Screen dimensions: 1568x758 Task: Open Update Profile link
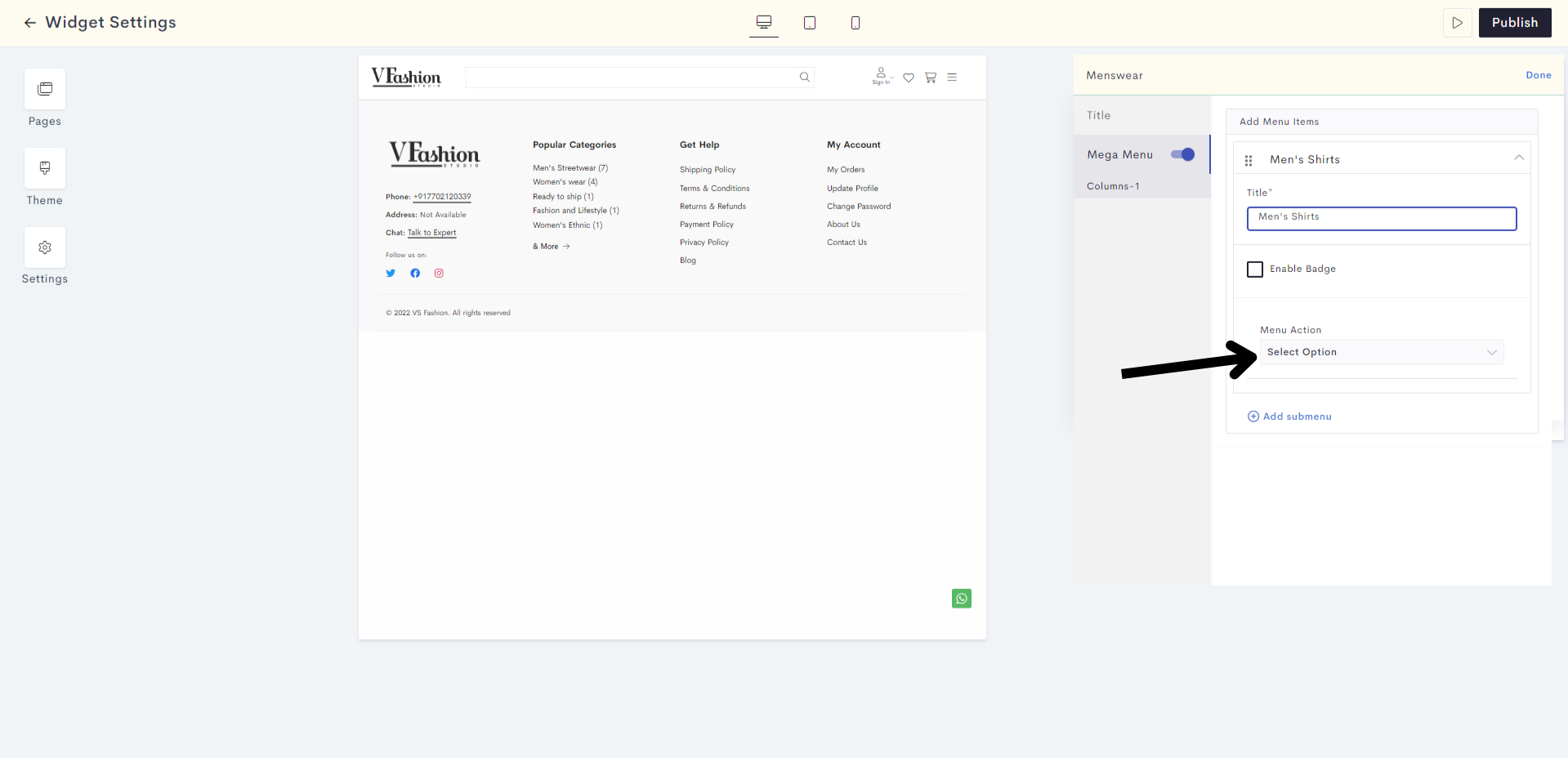(853, 189)
